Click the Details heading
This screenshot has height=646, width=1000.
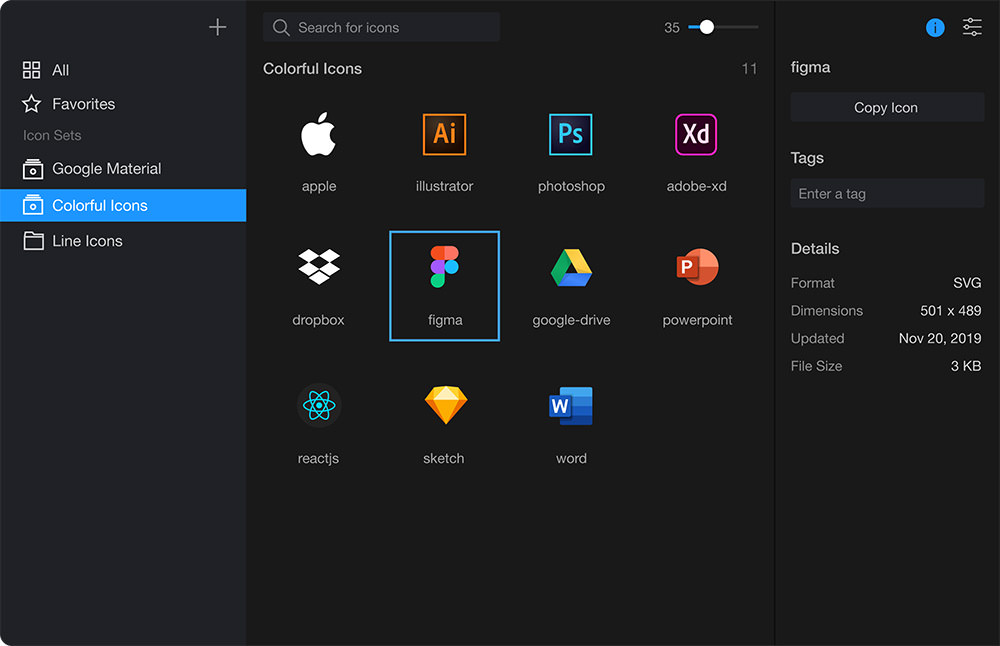(815, 249)
